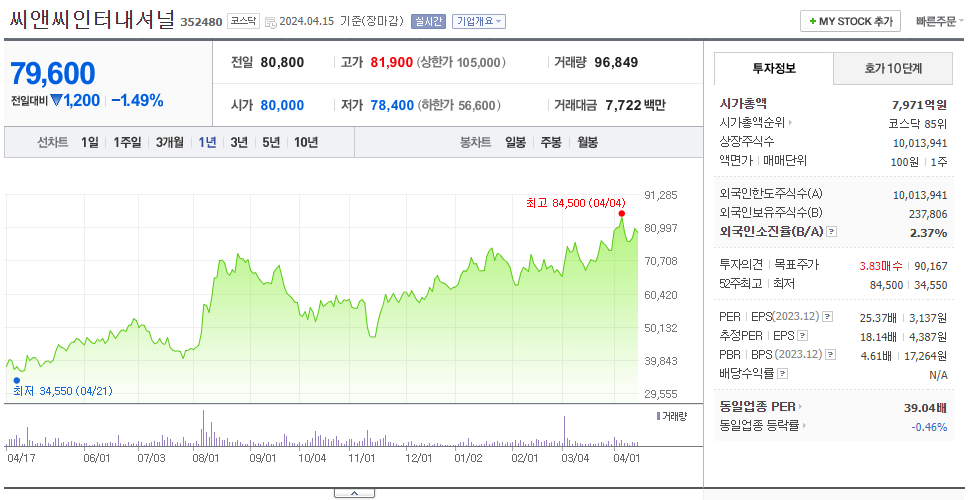
Task: Click the 08/01 date label on chart axis
Action: 206,459
